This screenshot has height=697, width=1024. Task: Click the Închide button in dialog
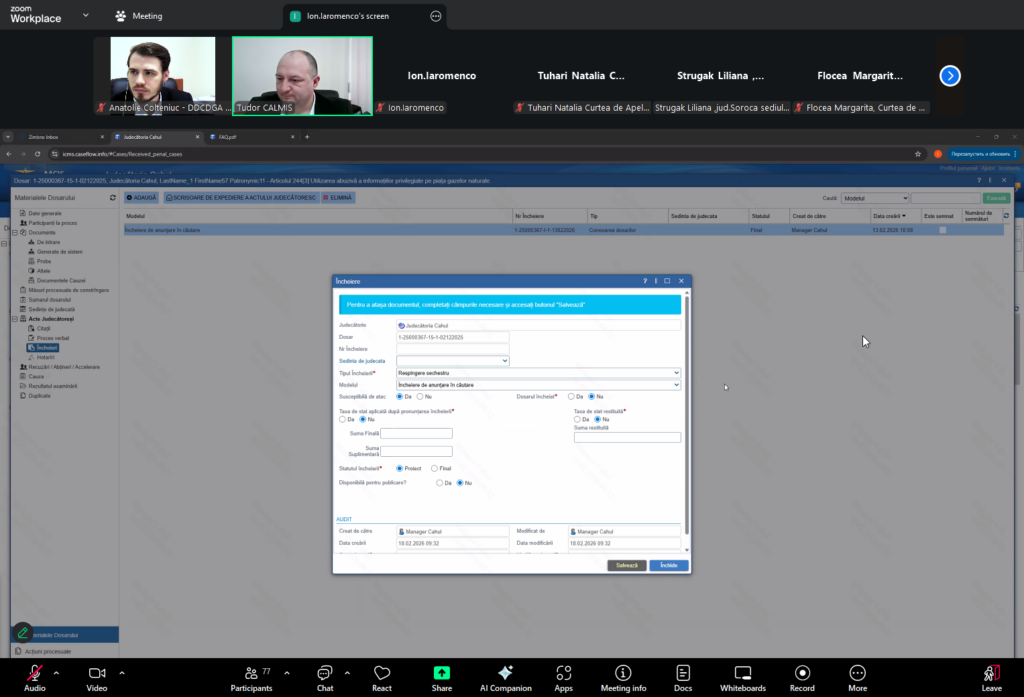click(668, 565)
